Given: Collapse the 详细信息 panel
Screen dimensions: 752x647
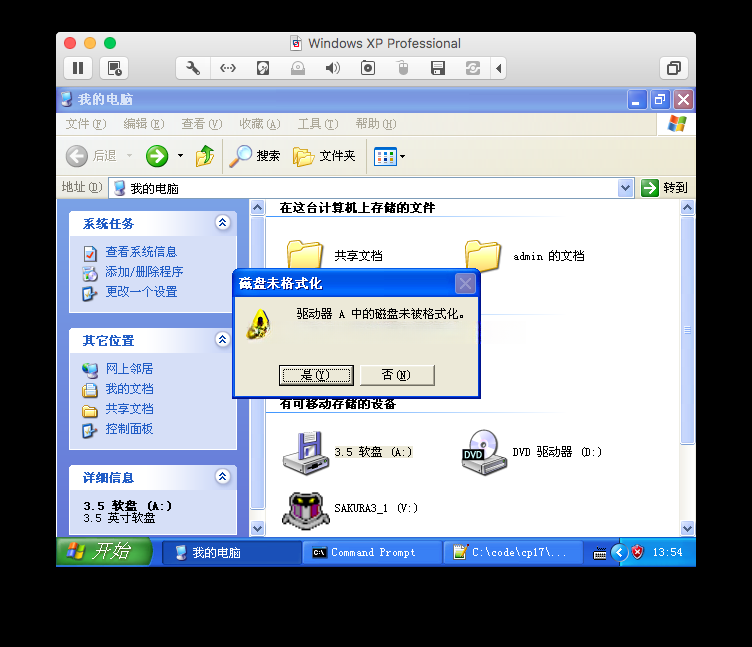Looking at the screenshot, I should (223, 477).
